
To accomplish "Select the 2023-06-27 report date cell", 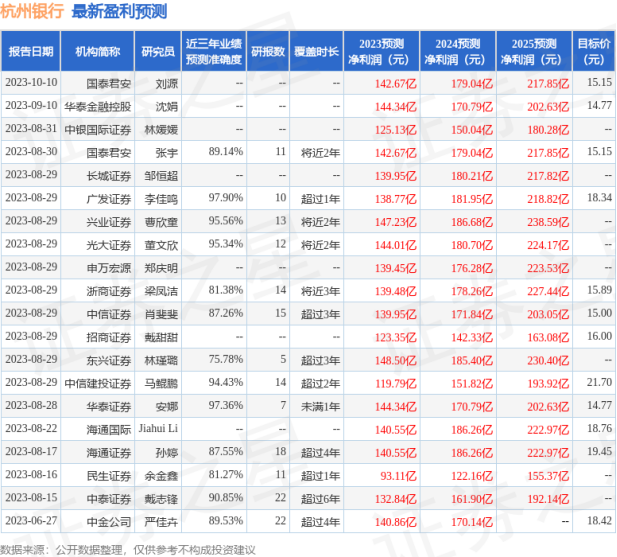I will click(x=31, y=520).
